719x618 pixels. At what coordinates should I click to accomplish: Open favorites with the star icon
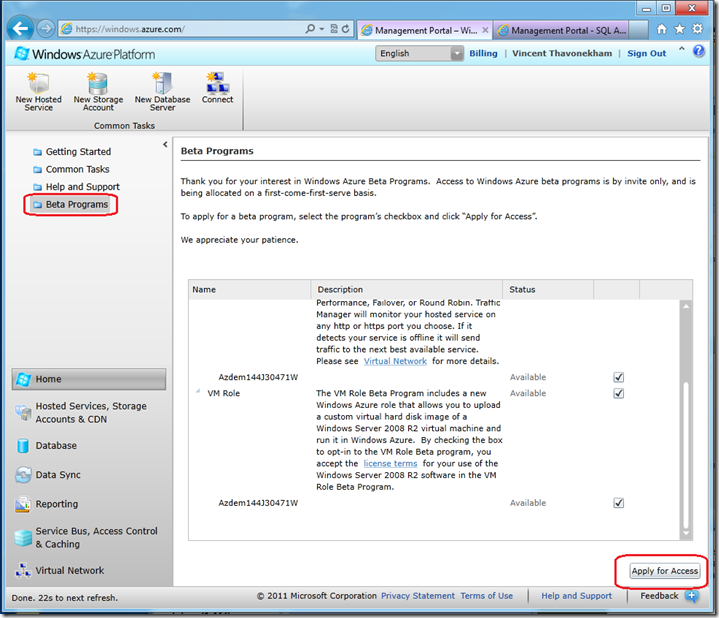679,29
